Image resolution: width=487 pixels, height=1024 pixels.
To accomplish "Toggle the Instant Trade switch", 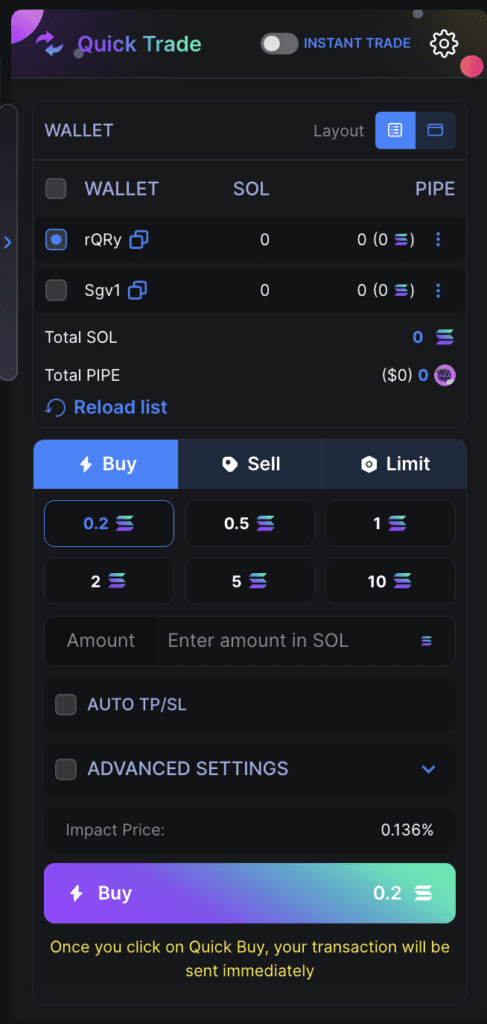I will click(279, 44).
